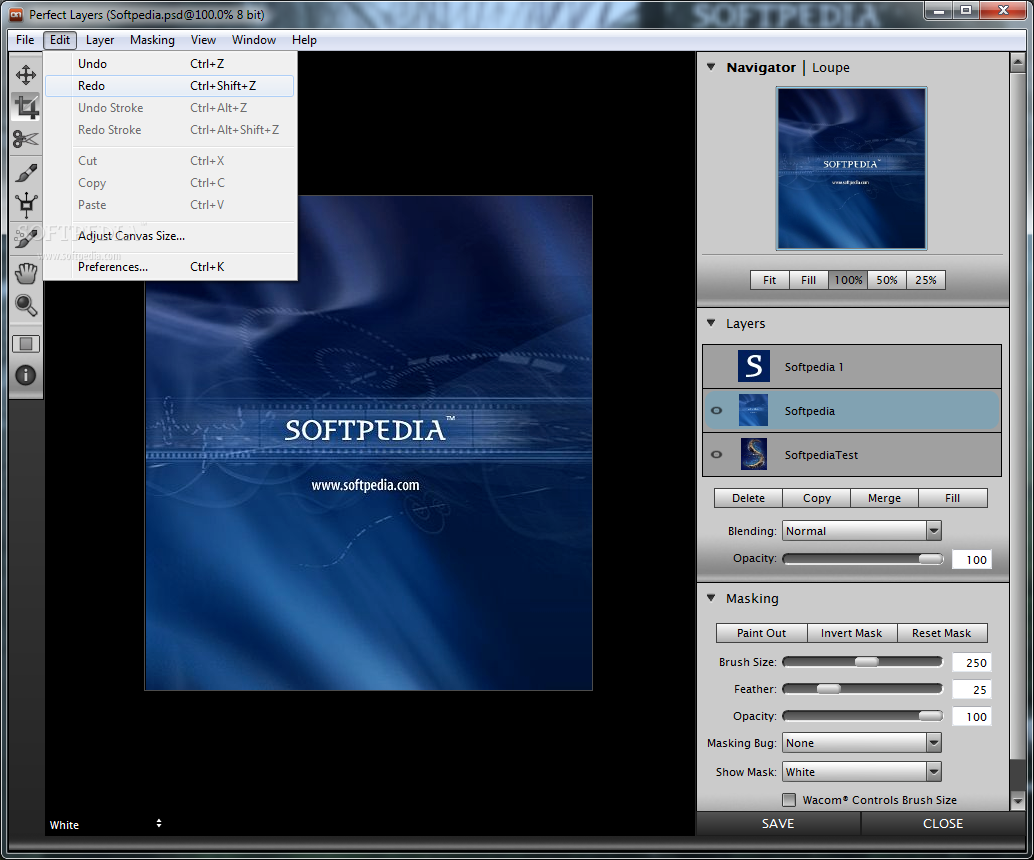The height and width of the screenshot is (860, 1034).
Task: Click the Softpedia 1 layer thumbnail
Action: pos(754,367)
